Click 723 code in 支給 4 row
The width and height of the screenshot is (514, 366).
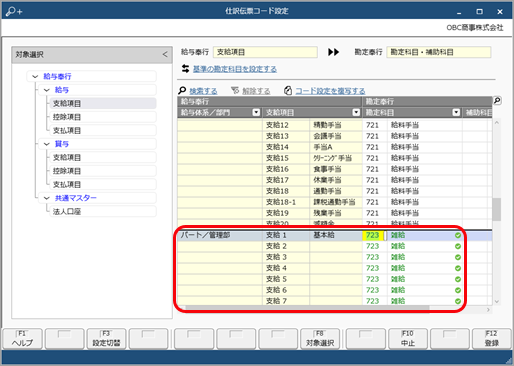(373, 268)
